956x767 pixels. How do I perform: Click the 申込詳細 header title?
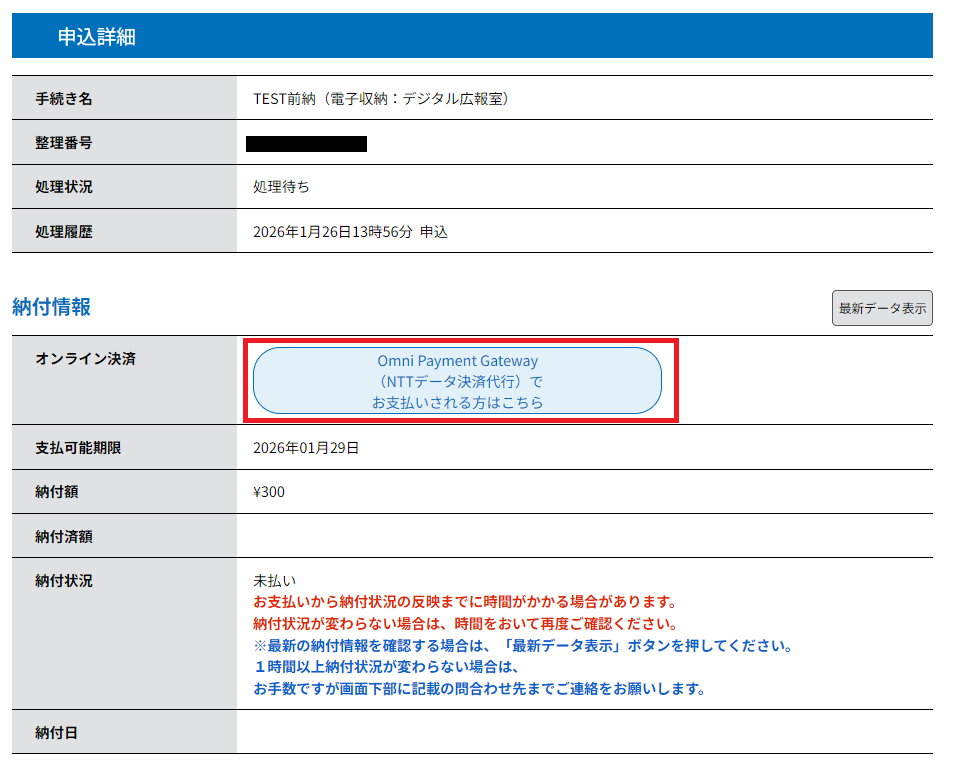tap(96, 38)
